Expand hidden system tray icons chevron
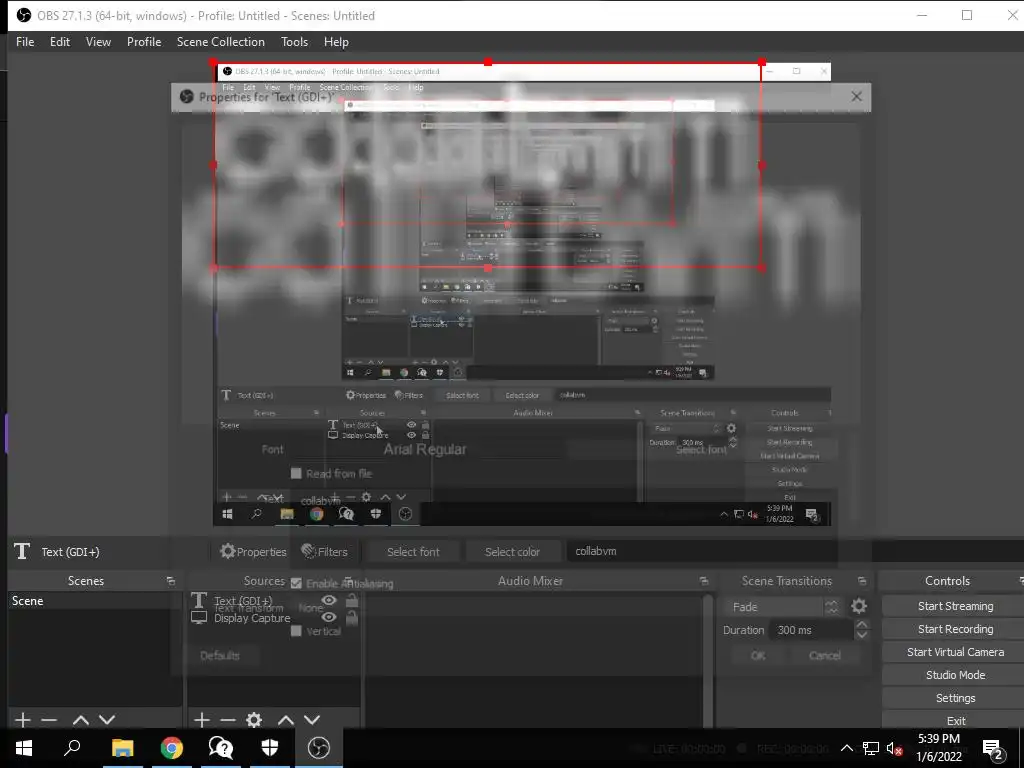The image size is (1024, 768). click(846, 748)
